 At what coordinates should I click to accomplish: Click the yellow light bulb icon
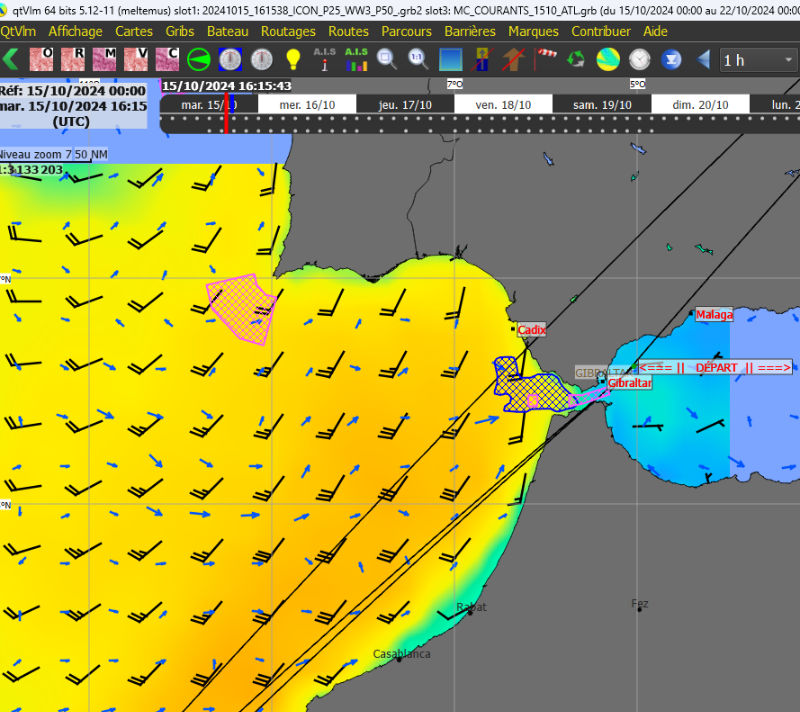tap(293, 60)
